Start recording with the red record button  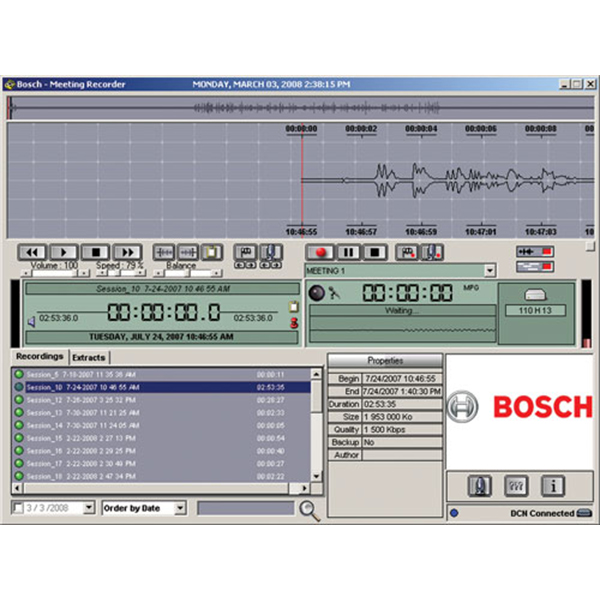[x=321, y=252]
